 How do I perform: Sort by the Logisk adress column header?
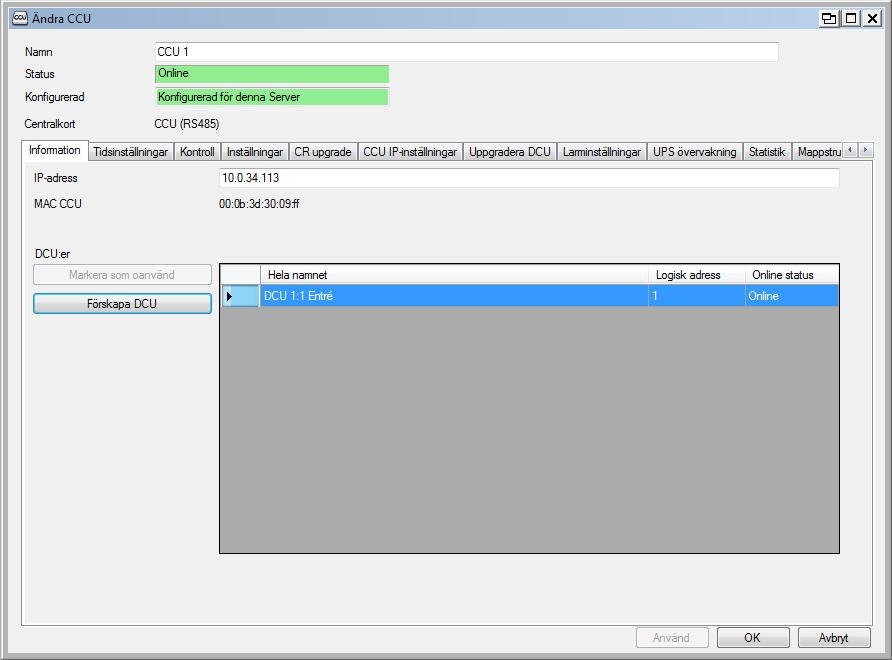click(697, 275)
